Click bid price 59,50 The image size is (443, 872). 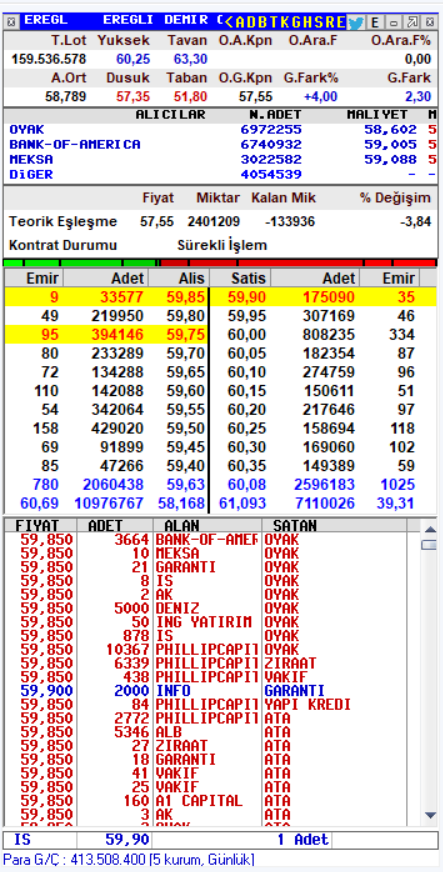(x=185, y=428)
